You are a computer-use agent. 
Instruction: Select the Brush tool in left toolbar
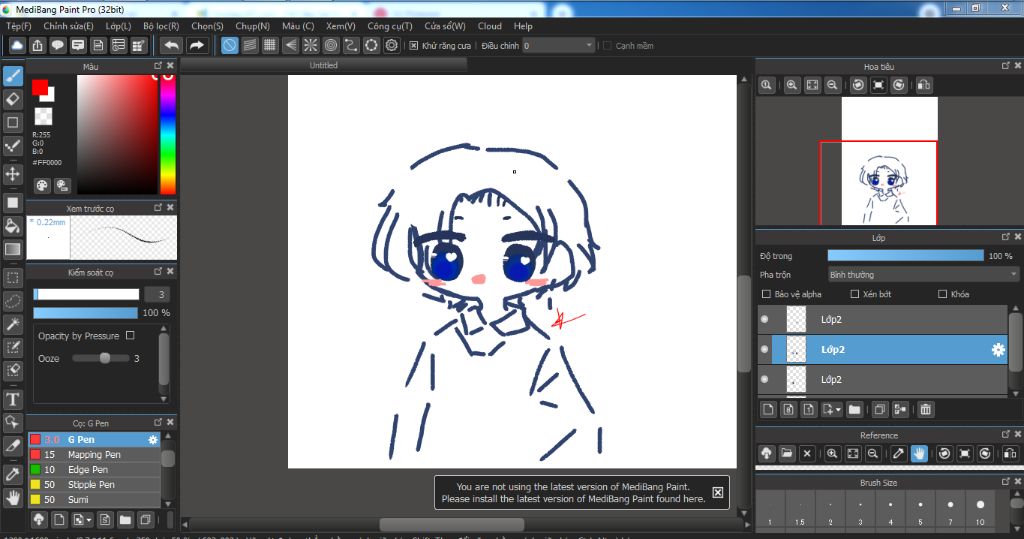pyautogui.click(x=12, y=76)
